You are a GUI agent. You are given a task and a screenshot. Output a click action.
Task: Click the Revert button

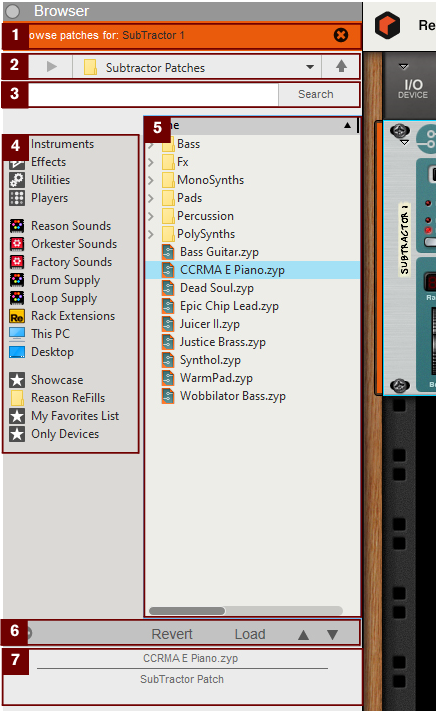pos(172,634)
